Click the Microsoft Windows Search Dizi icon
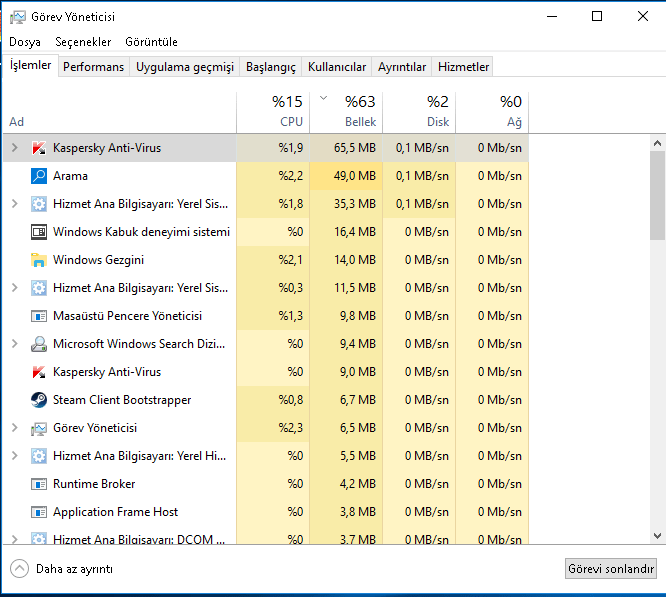The image size is (666, 597). click(39, 344)
